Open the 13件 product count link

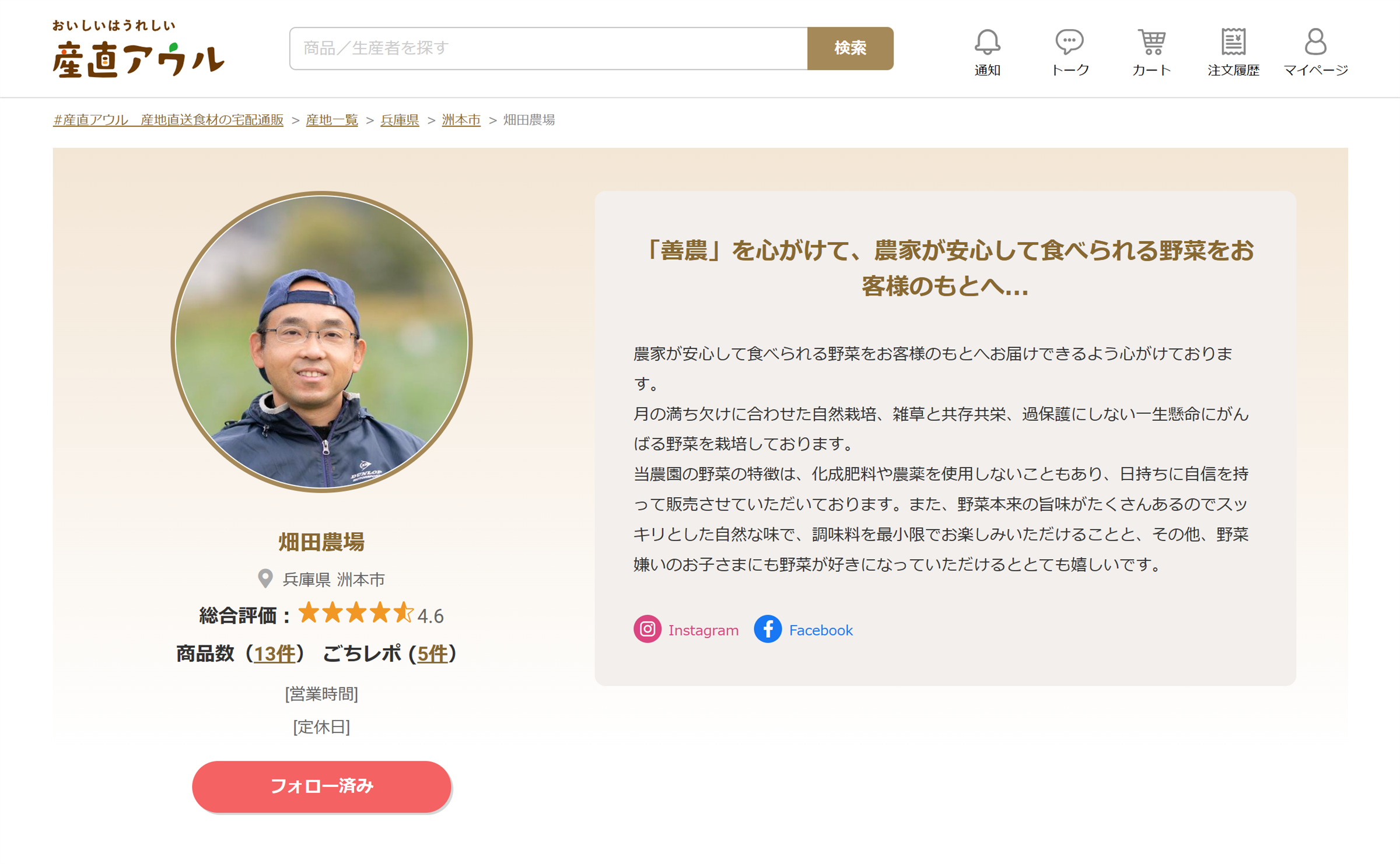pyautogui.click(x=275, y=654)
